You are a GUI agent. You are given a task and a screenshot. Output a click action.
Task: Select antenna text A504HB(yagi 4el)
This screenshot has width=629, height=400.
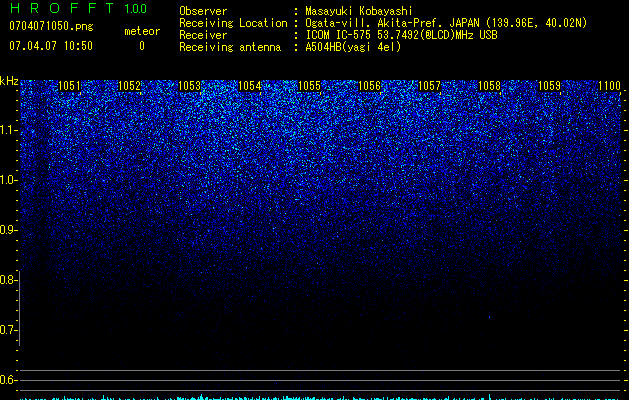point(353,47)
